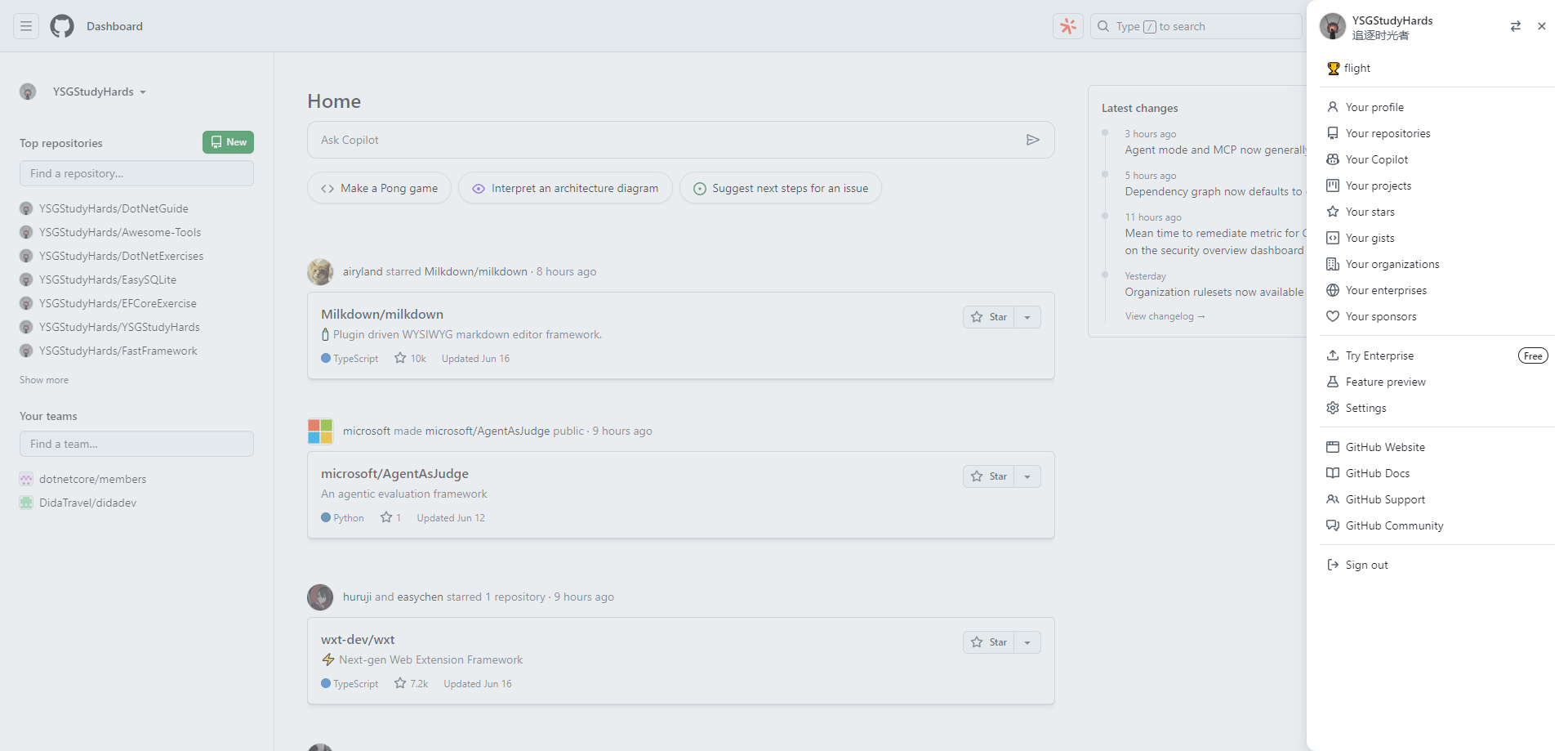Open the YSGStudyHards avatar in user panel

[x=1332, y=26]
